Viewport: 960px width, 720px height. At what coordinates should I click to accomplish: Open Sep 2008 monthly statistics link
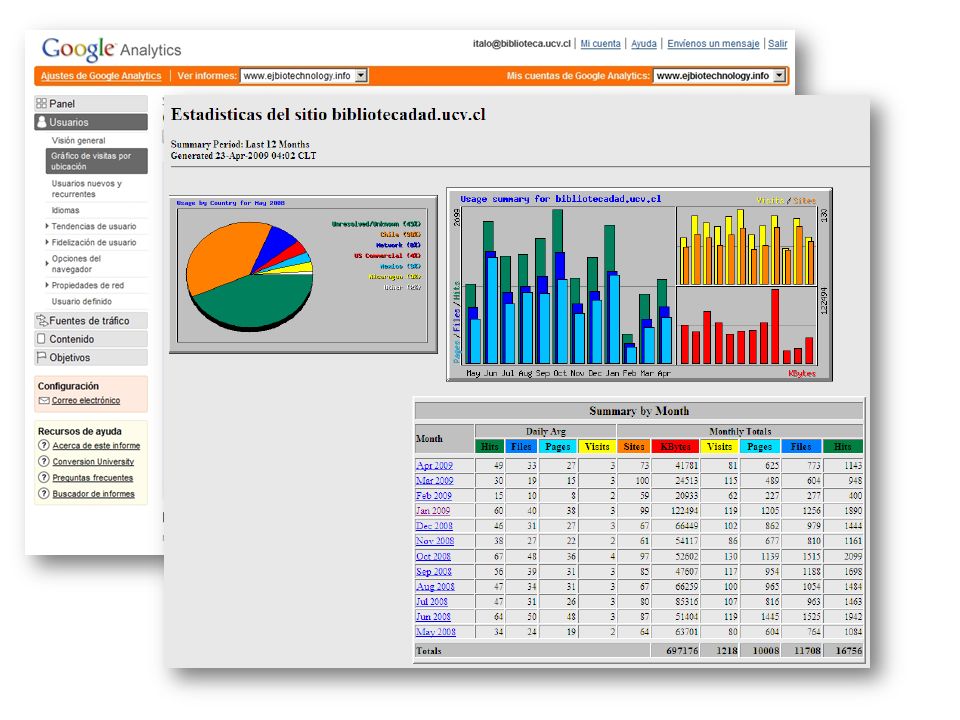433,571
